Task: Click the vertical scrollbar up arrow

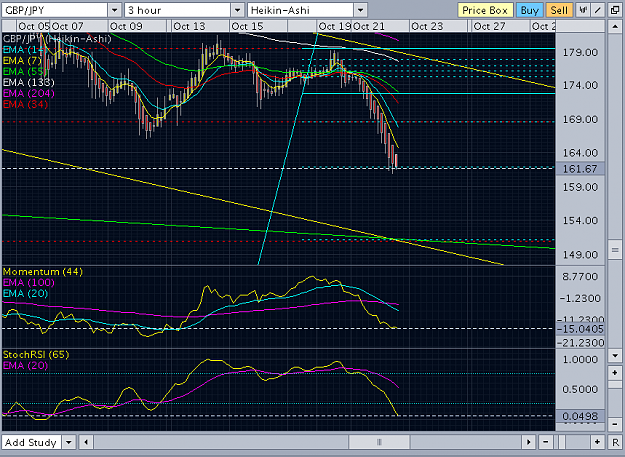Action: [x=614, y=27]
